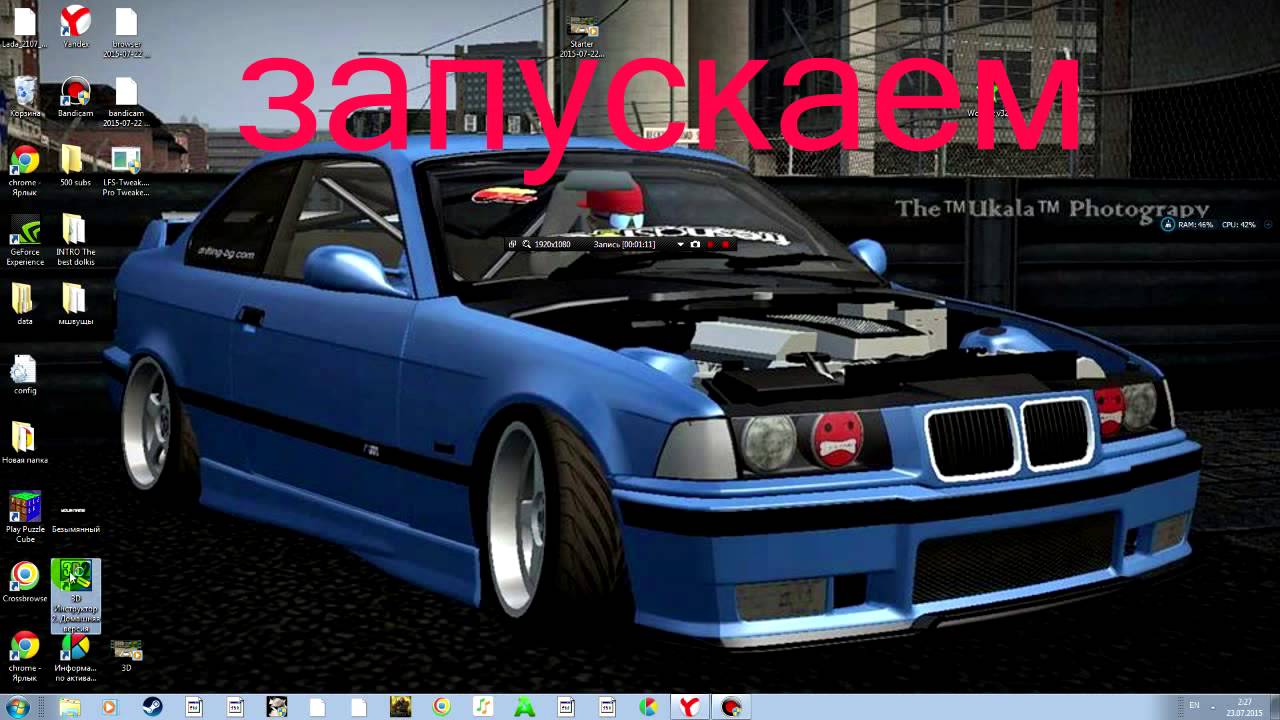Open GeForce Experience desktop shortcut

pos(25,241)
